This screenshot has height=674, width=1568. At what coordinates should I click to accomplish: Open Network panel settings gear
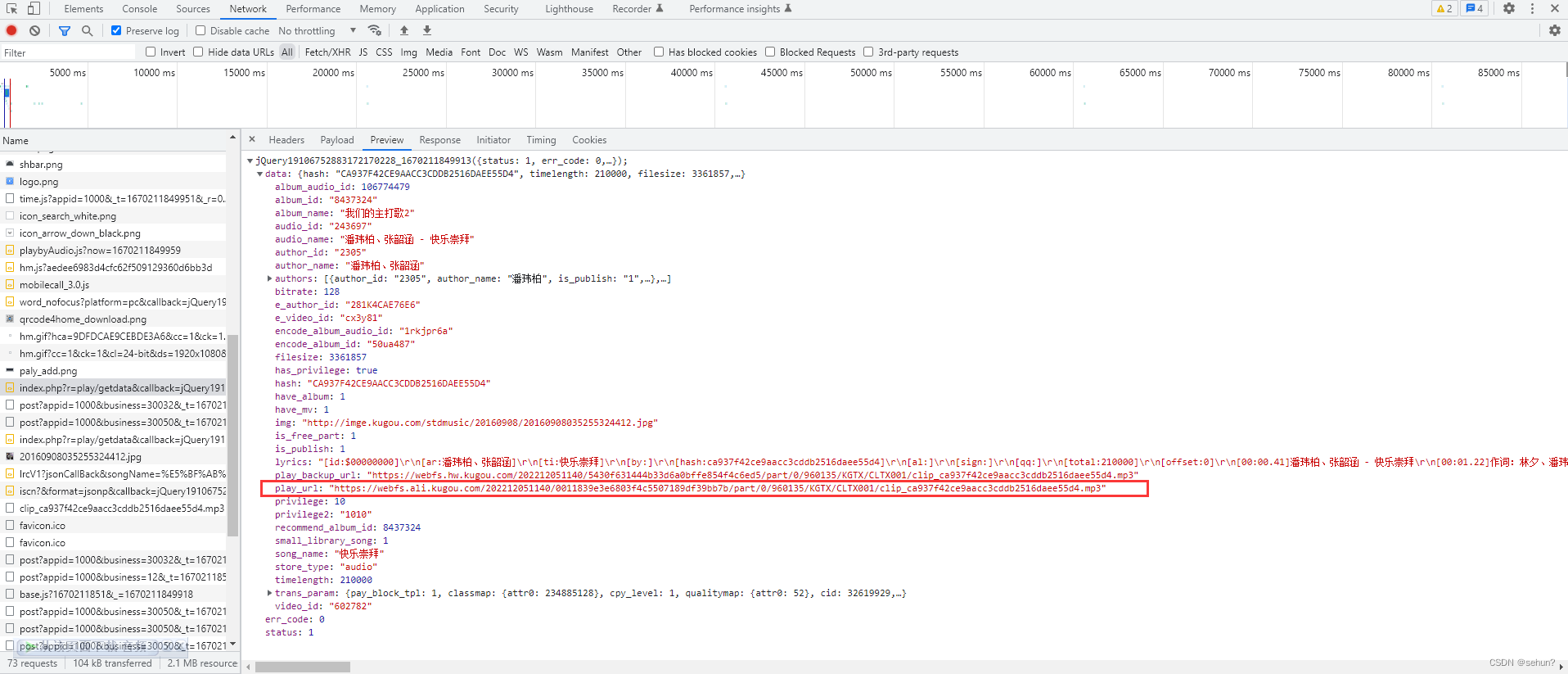[x=1554, y=30]
